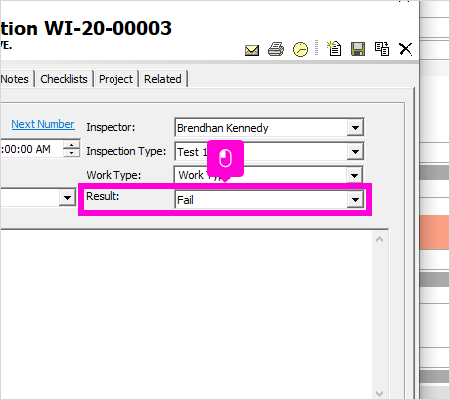Screen dimensions: 450x400
Task: Click the email envelope icon
Action: (x=252, y=50)
